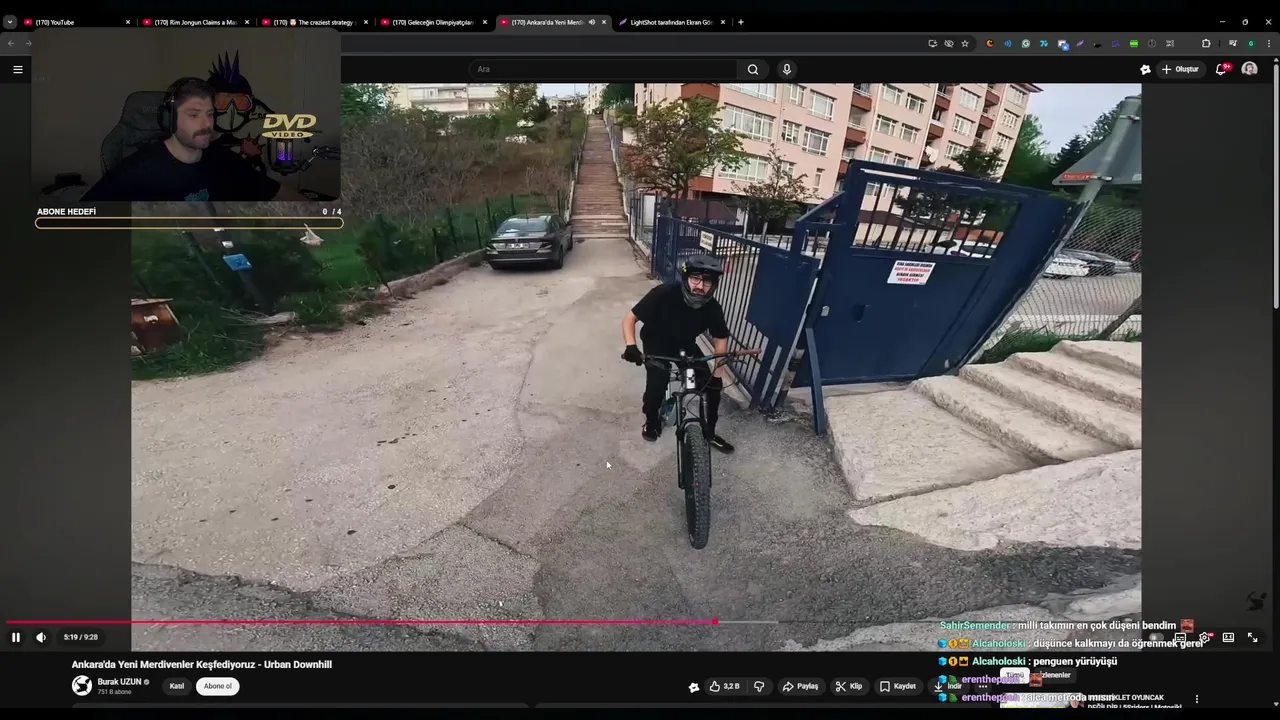This screenshot has width=1280, height=720.
Task: Switch to LightShot tarafından Ekran tab
Action: point(673,22)
